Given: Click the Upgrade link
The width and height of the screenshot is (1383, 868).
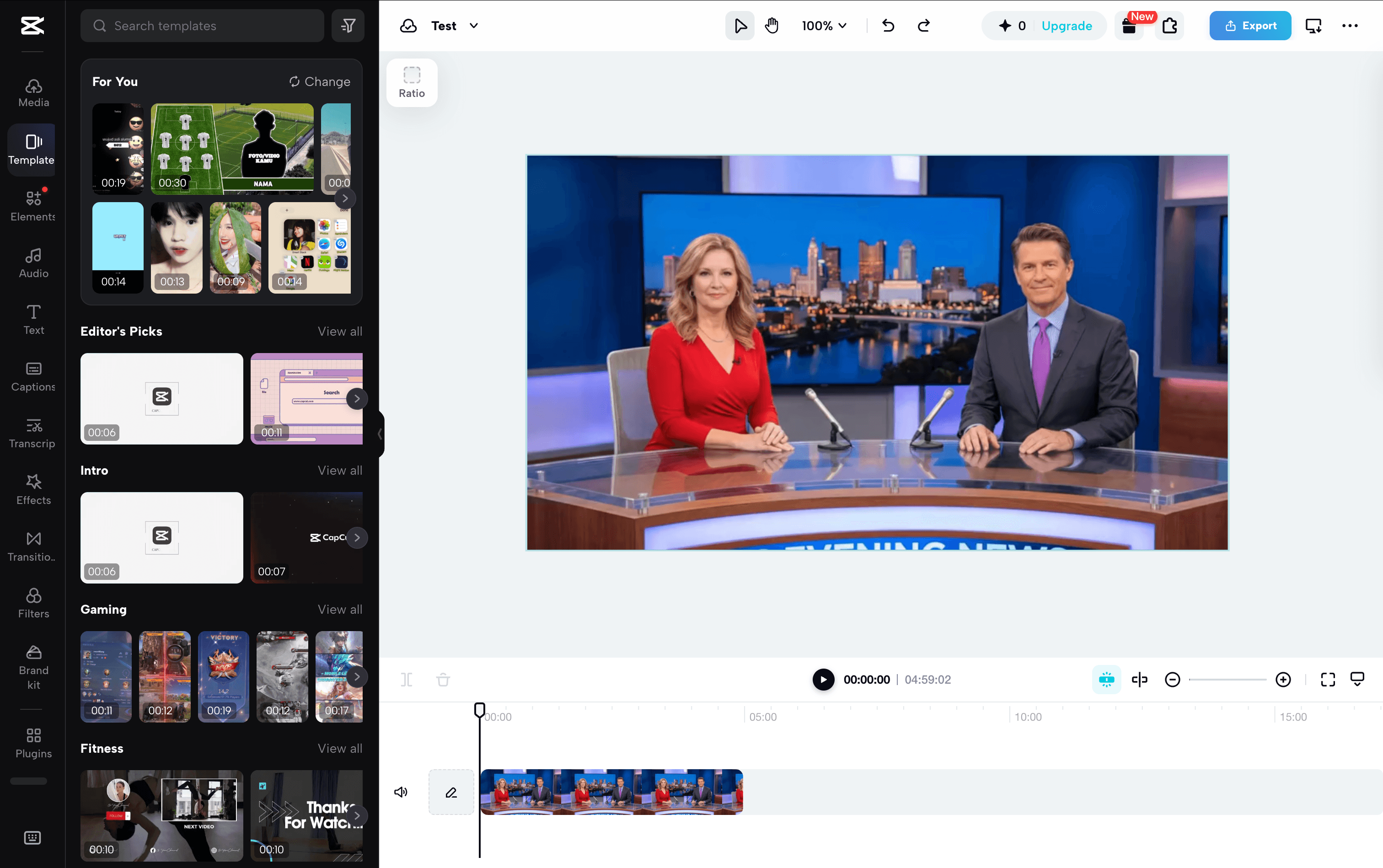Looking at the screenshot, I should coord(1066,25).
